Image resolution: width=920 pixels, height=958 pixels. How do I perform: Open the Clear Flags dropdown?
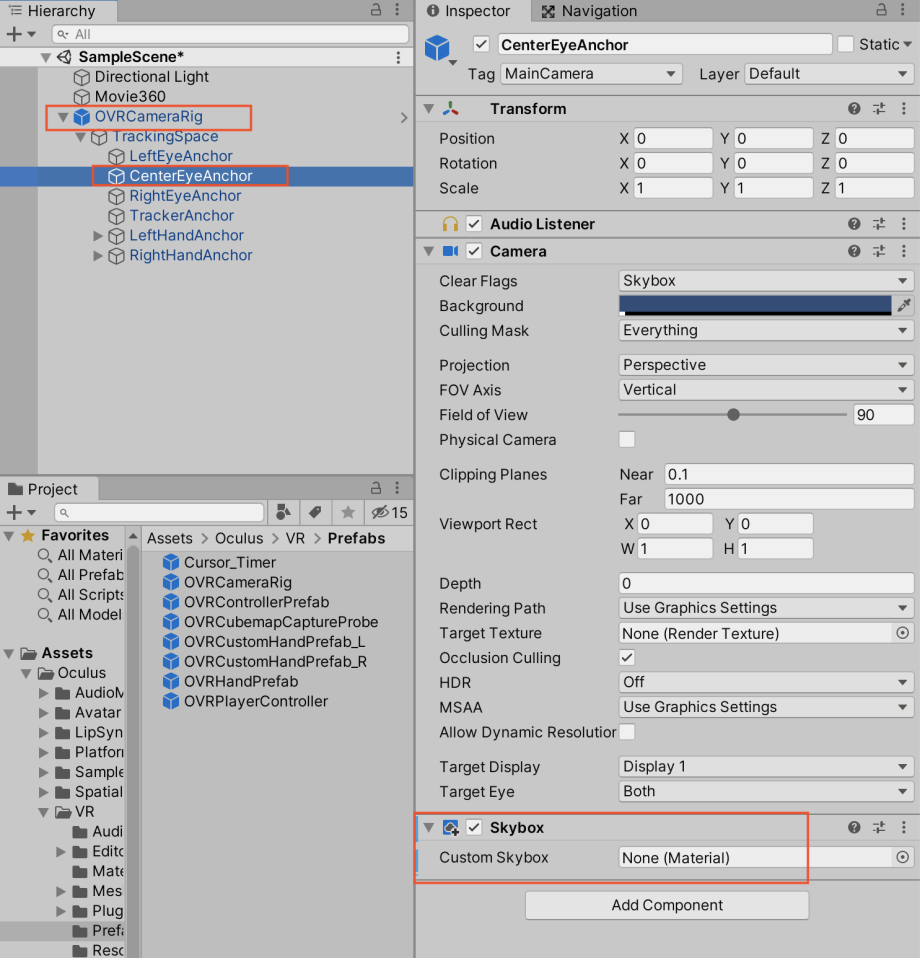766,281
